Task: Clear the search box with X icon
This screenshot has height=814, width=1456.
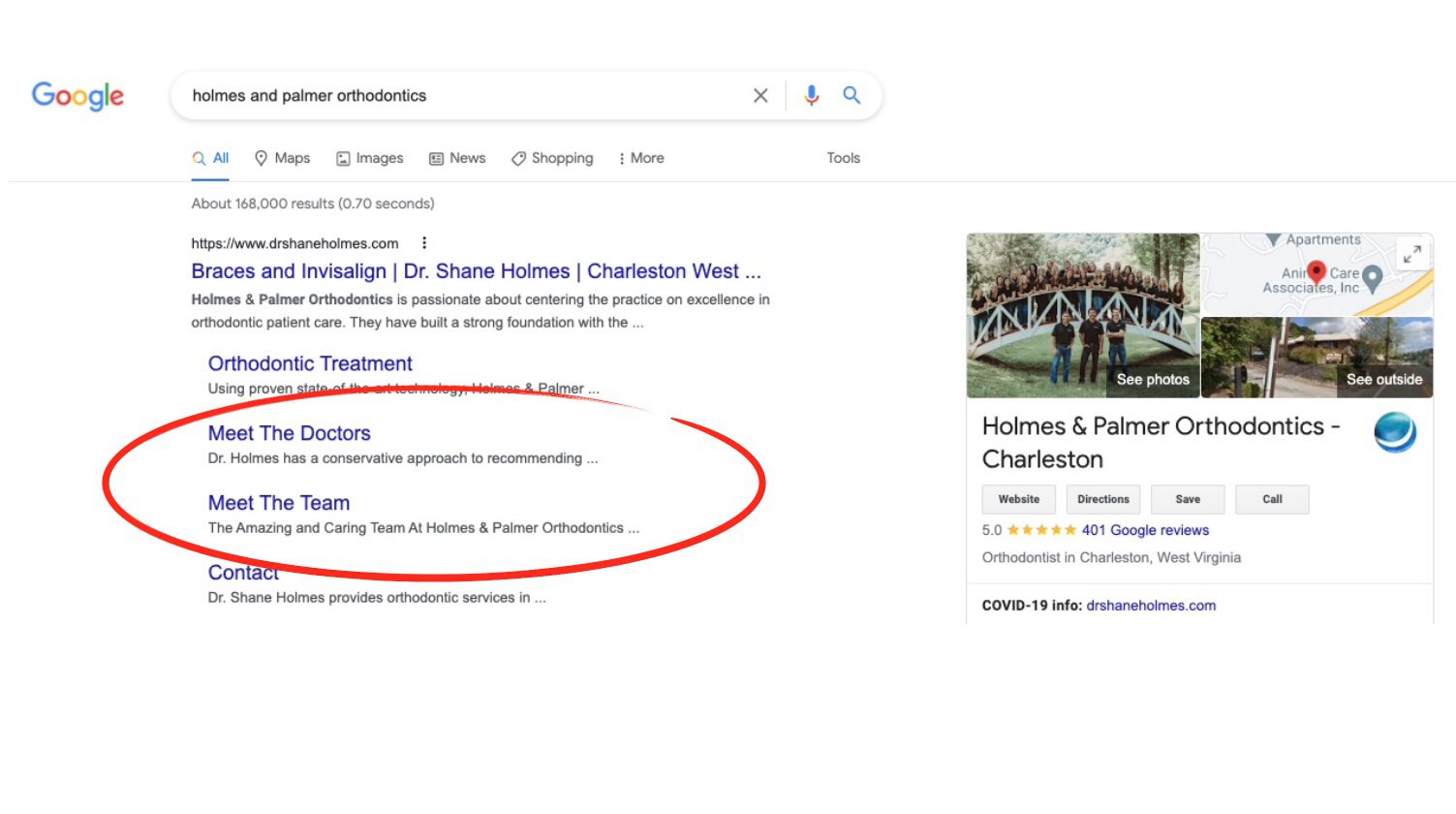Action: click(x=760, y=95)
